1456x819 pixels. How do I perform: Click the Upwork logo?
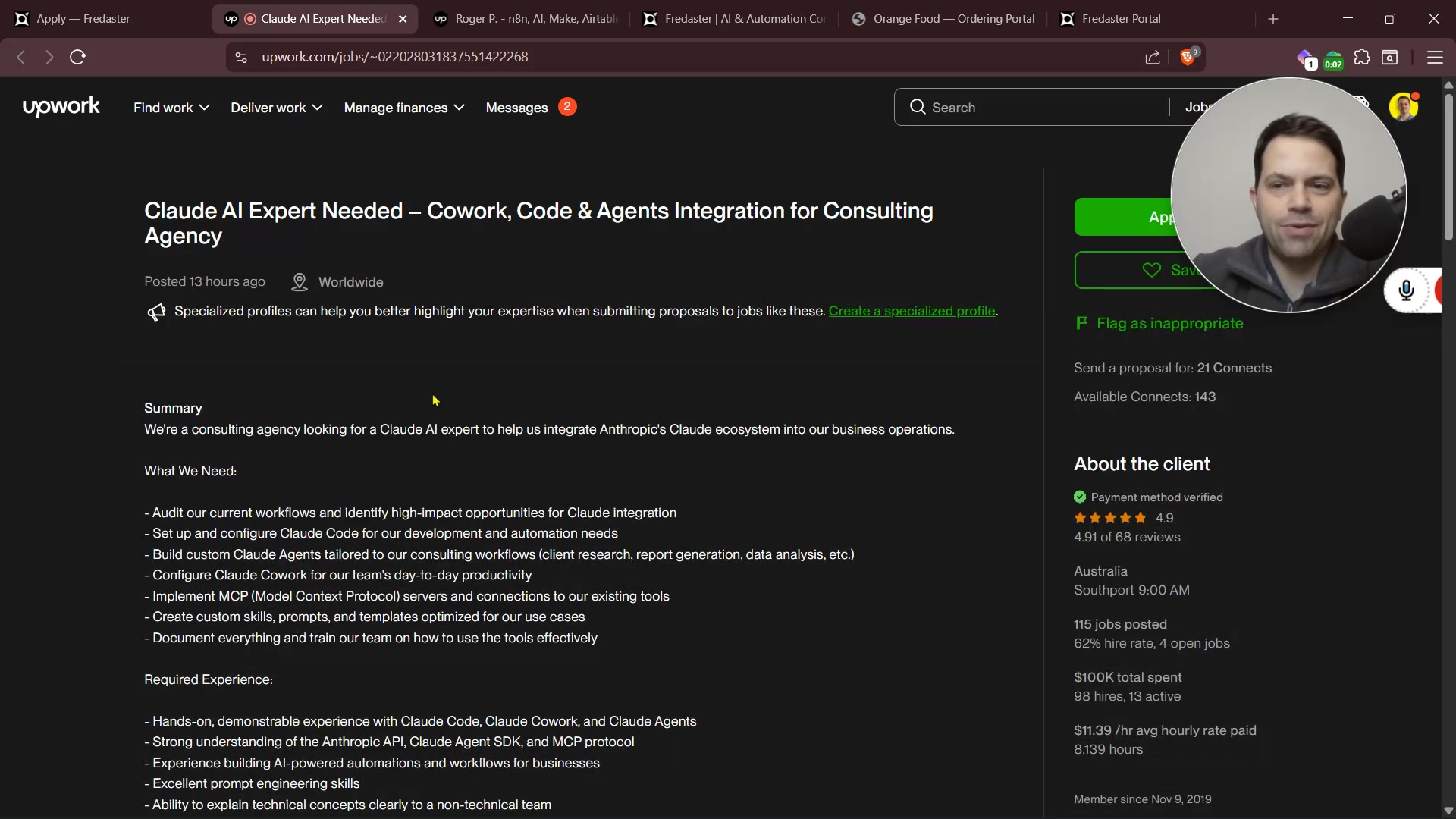pyautogui.click(x=61, y=107)
